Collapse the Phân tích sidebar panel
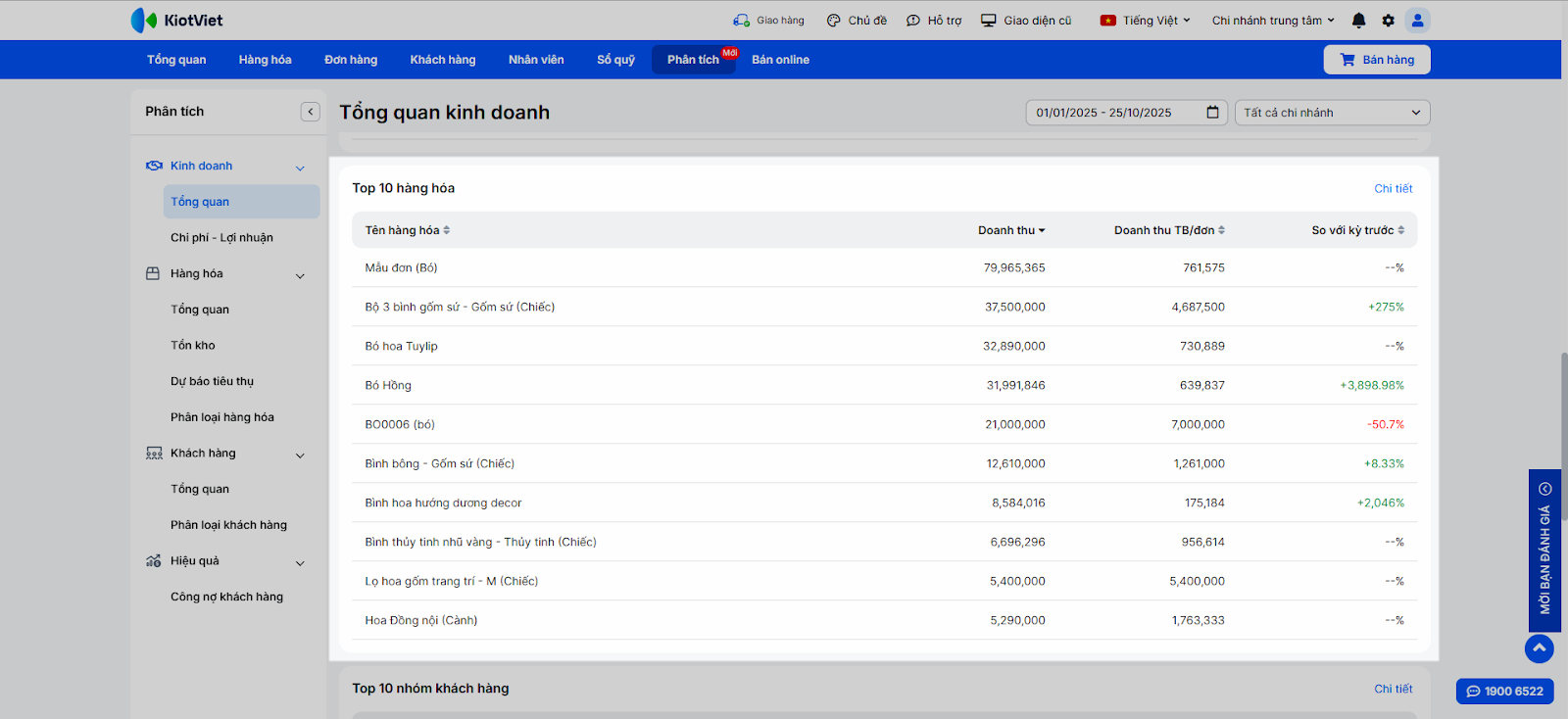1568x719 pixels. (x=310, y=112)
